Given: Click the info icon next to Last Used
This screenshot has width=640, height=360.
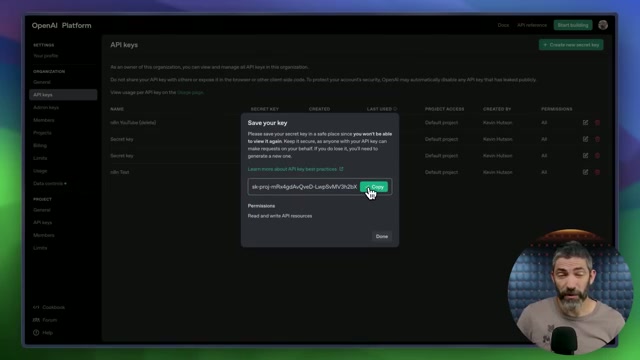Looking at the screenshot, I should tap(395, 109).
